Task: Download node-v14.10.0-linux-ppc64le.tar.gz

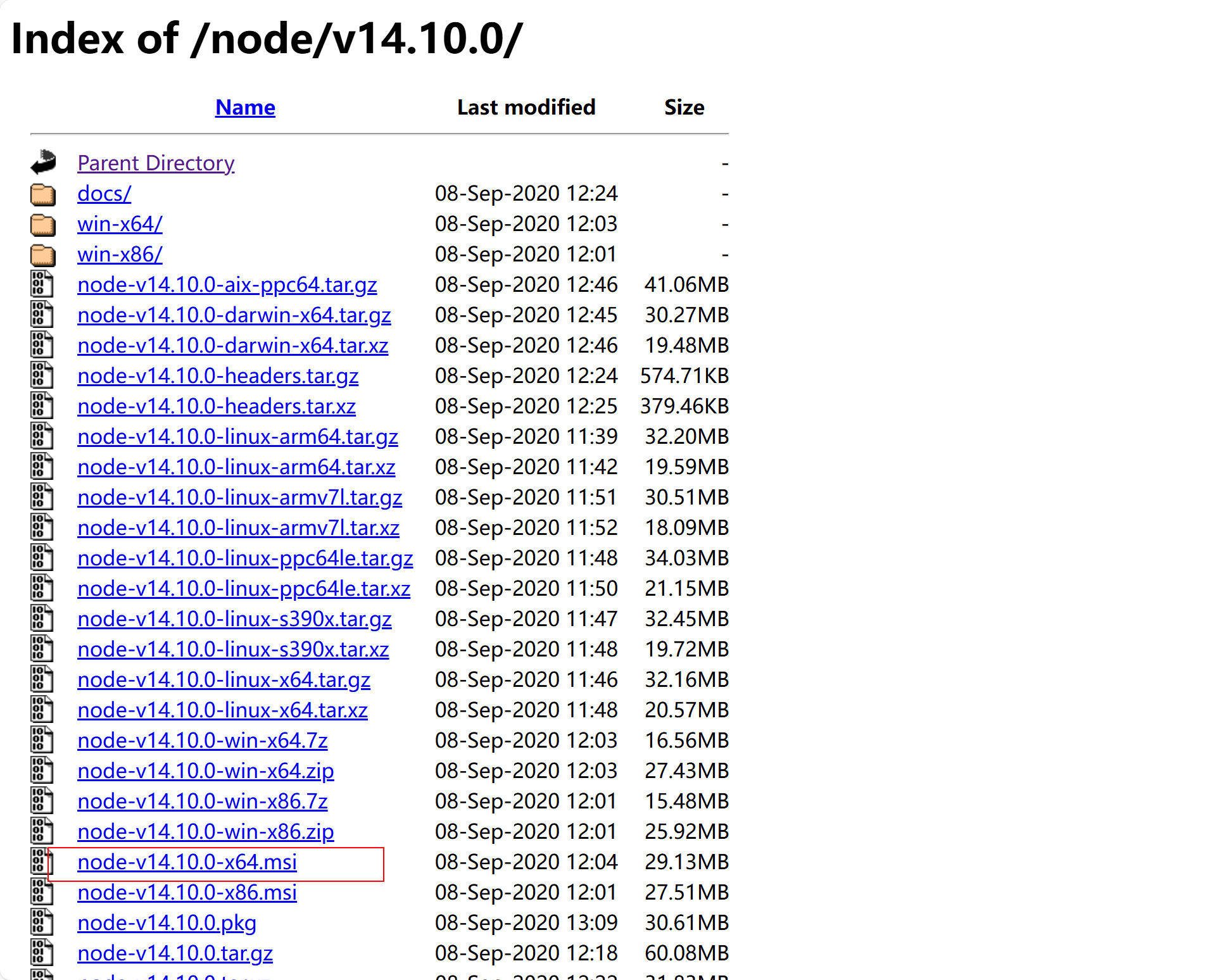Action: 245,558
